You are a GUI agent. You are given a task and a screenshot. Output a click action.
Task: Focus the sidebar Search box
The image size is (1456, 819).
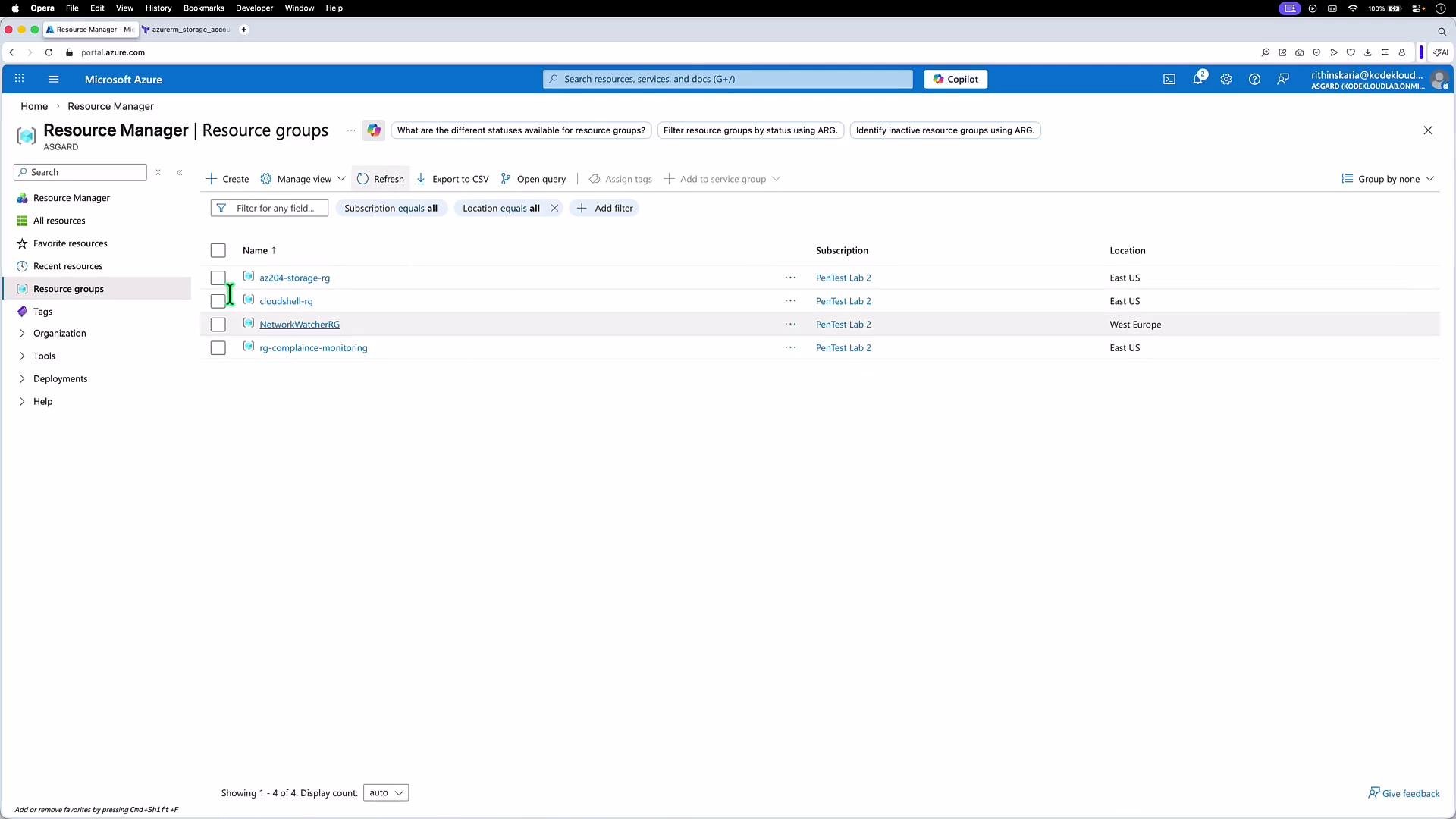[x=80, y=173]
